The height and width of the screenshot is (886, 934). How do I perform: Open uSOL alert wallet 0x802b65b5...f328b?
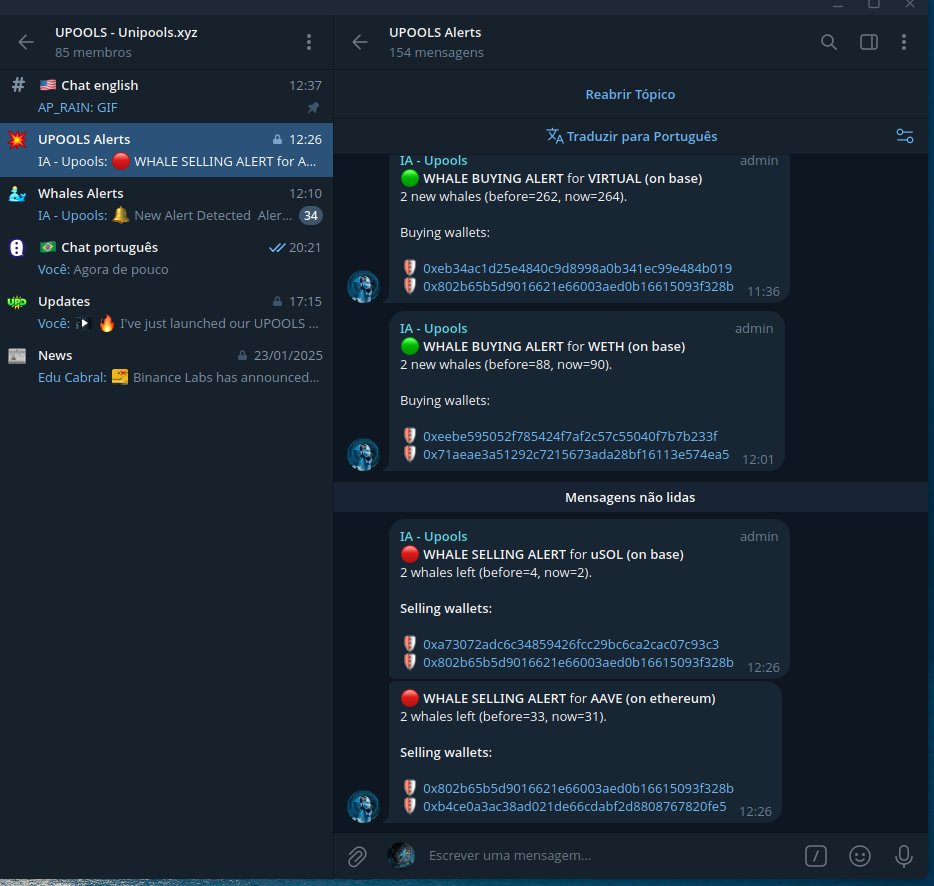[x=578, y=662]
